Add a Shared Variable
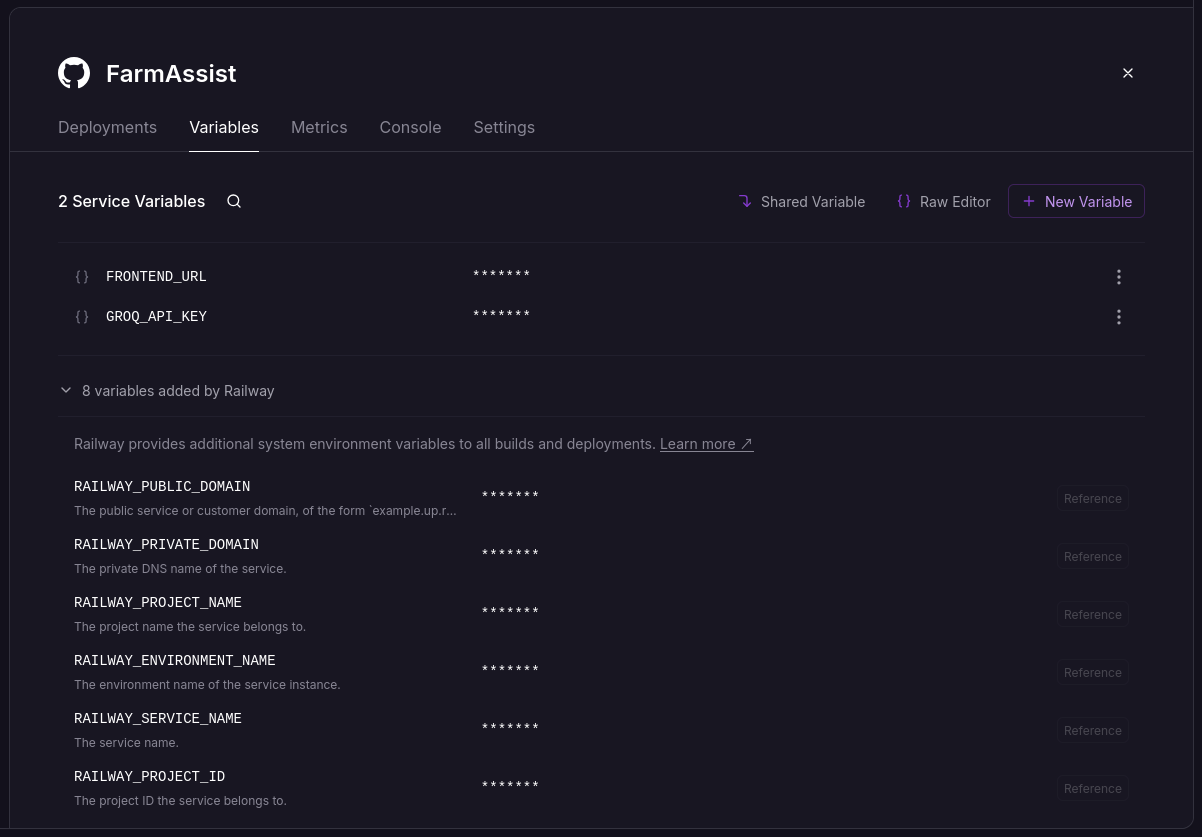The width and height of the screenshot is (1202, 837). (802, 201)
